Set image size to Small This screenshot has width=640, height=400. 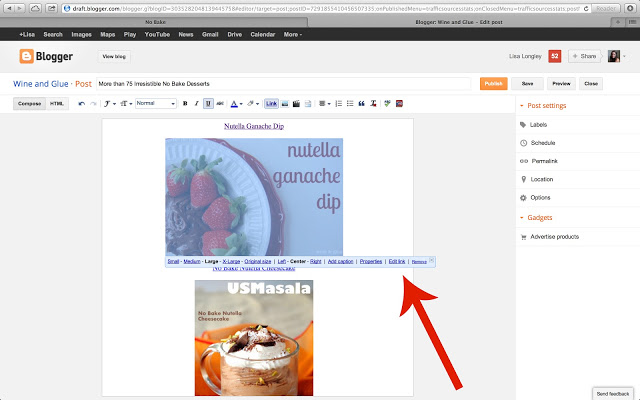173,261
